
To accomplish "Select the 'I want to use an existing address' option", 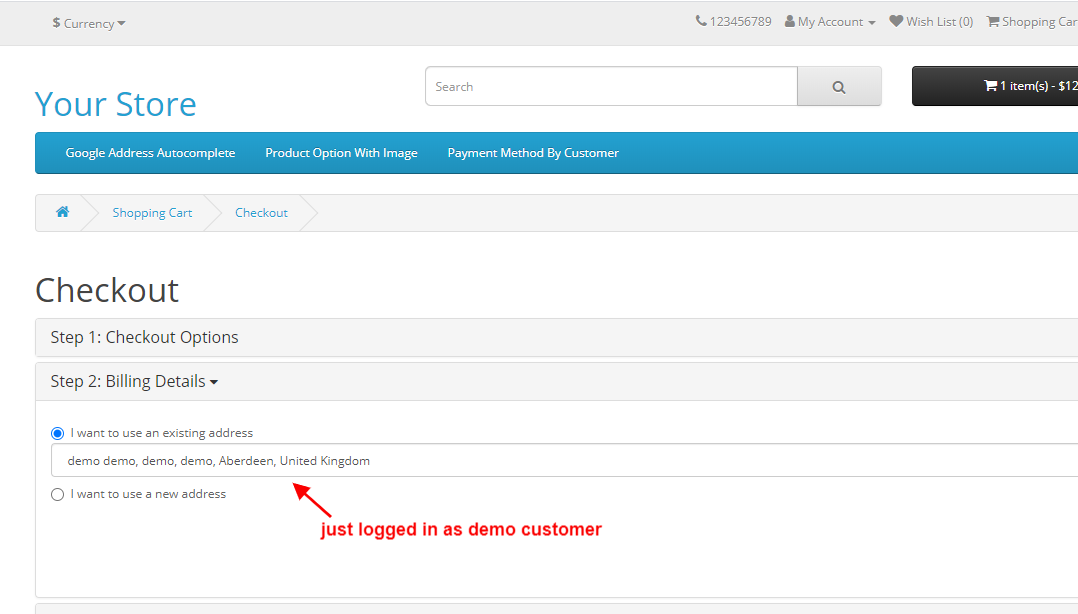I will coord(57,432).
